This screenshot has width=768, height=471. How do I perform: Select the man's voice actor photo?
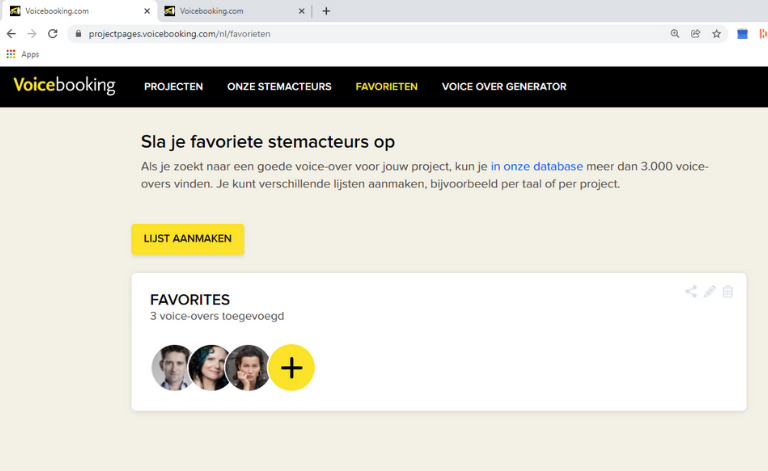pos(171,368)
